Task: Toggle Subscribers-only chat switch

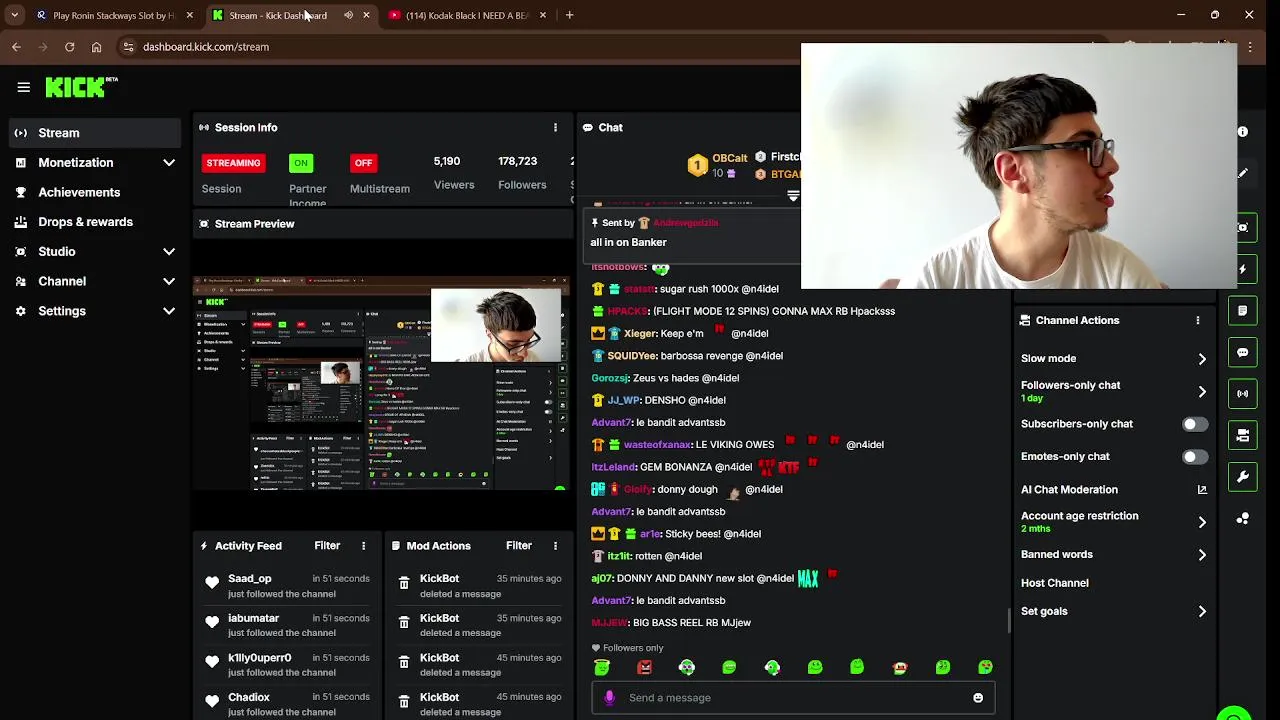Action: [1195, 424]
